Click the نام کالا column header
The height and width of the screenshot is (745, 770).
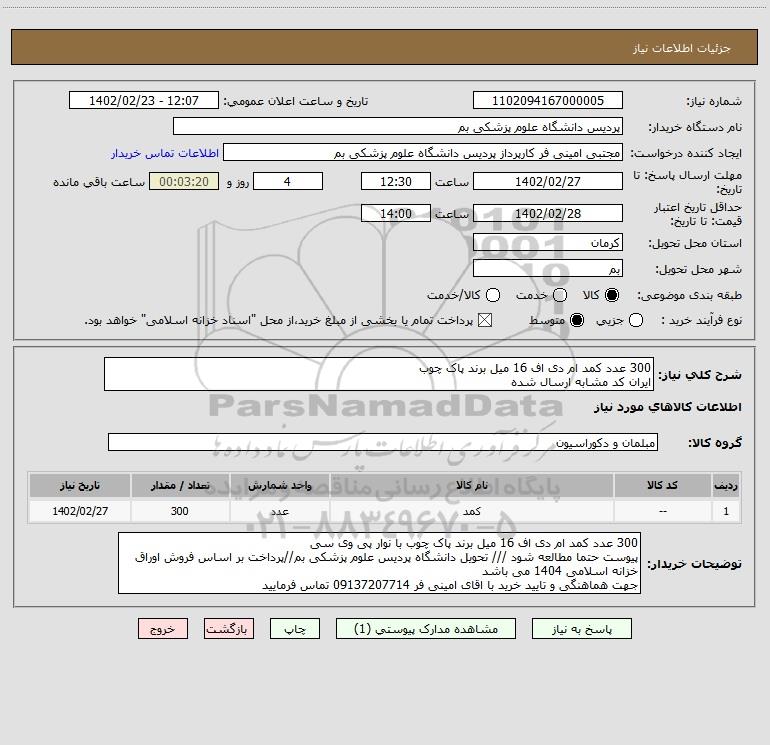click(x=471, y=486)
